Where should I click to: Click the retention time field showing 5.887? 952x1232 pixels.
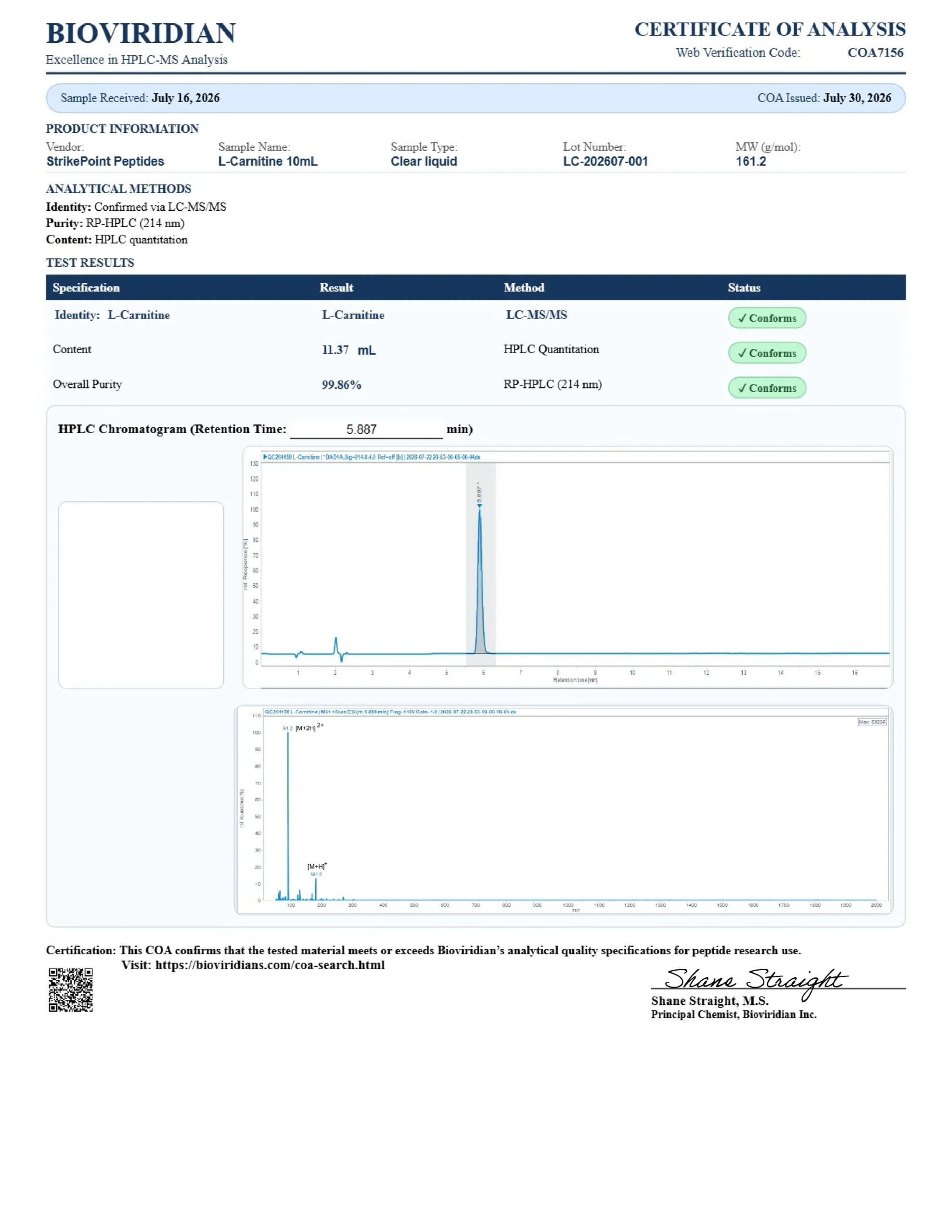click(x=366, y=430)
